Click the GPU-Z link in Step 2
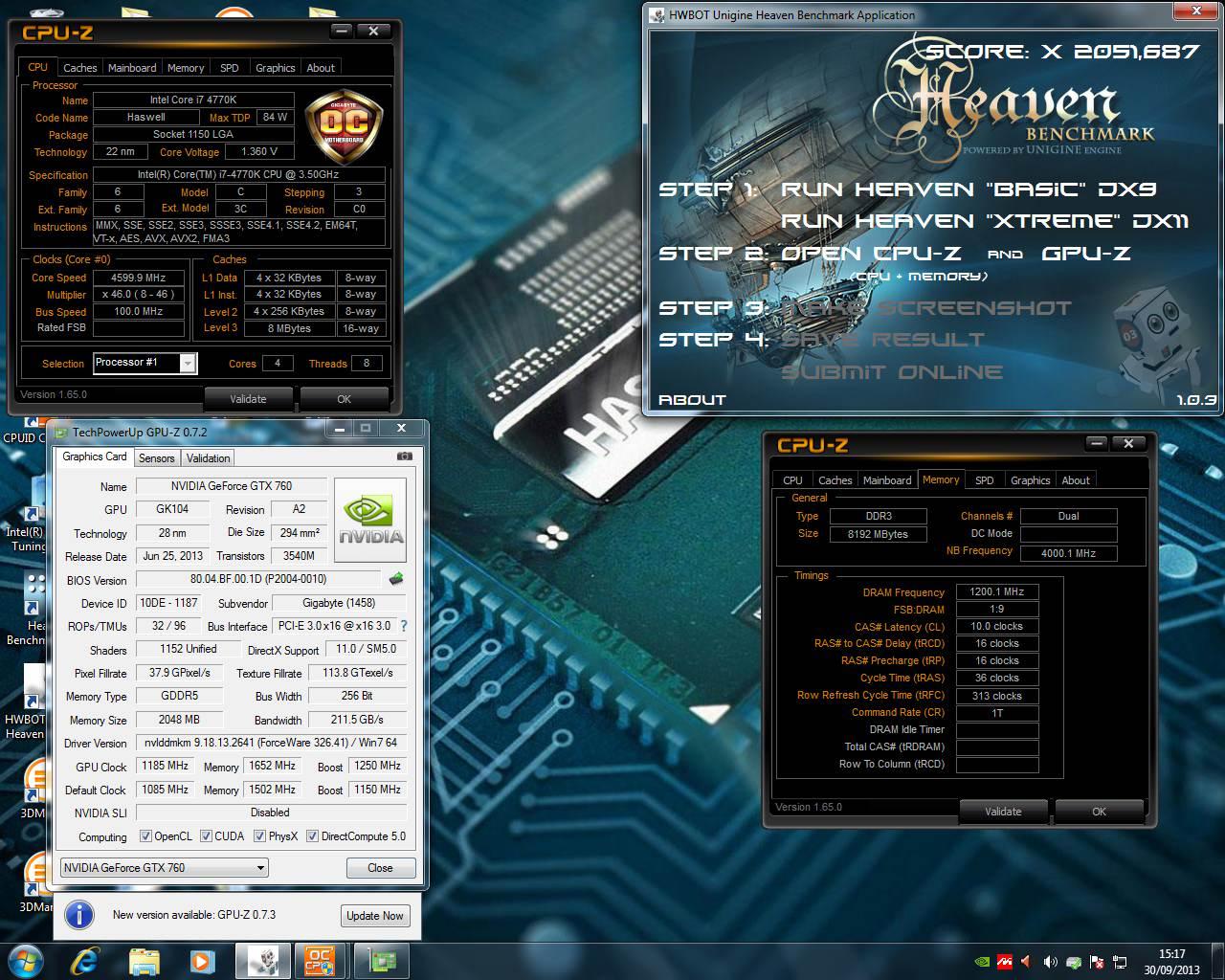1225x980 pixels. coord(1086,254)
